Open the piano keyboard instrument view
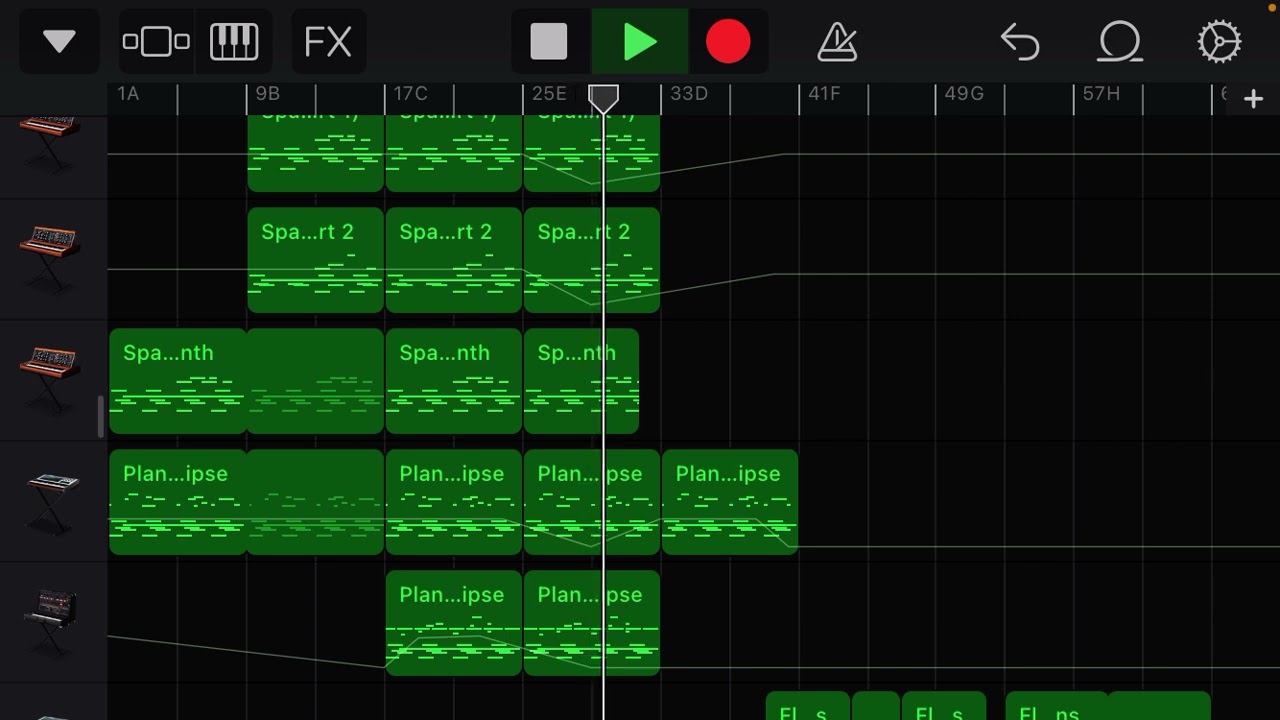The width and height of the screenshot is (1280, 720). 234,42
